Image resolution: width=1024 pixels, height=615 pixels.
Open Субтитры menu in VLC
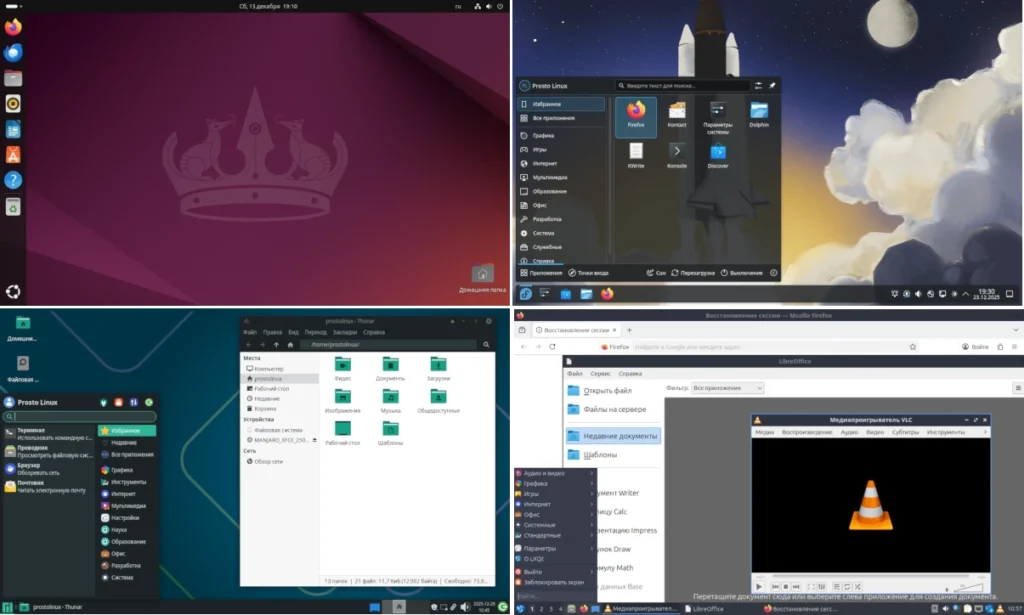coord(905,432)
